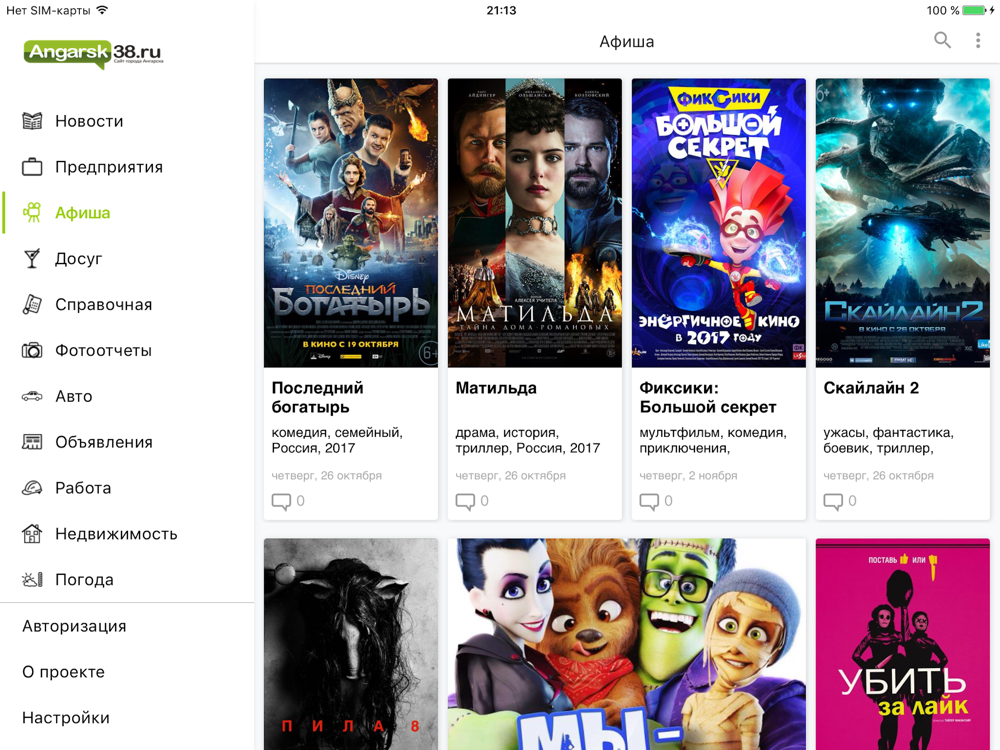1000x750 pixels.
Task: Select the title "Скайлайн 2"
Action: coord(871,388)
